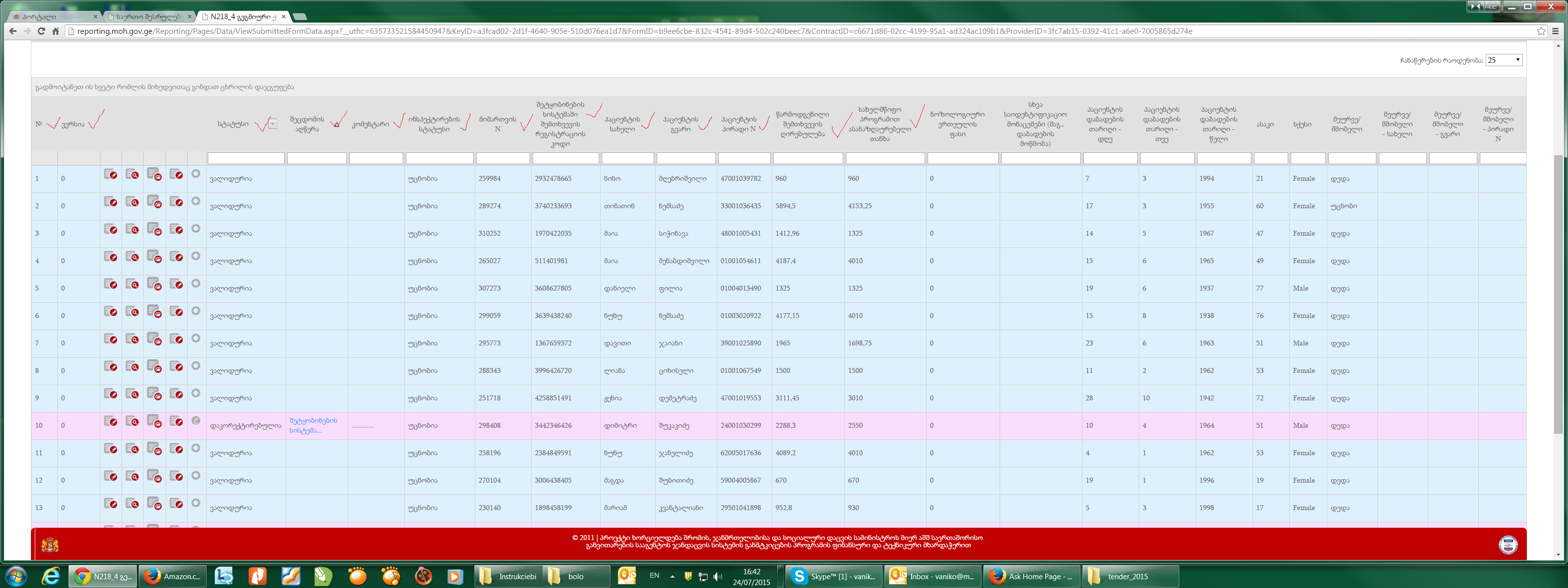Switch to the first browser tab
The width and height of the screenshot is (1568, 588).
tap(55, 17)
